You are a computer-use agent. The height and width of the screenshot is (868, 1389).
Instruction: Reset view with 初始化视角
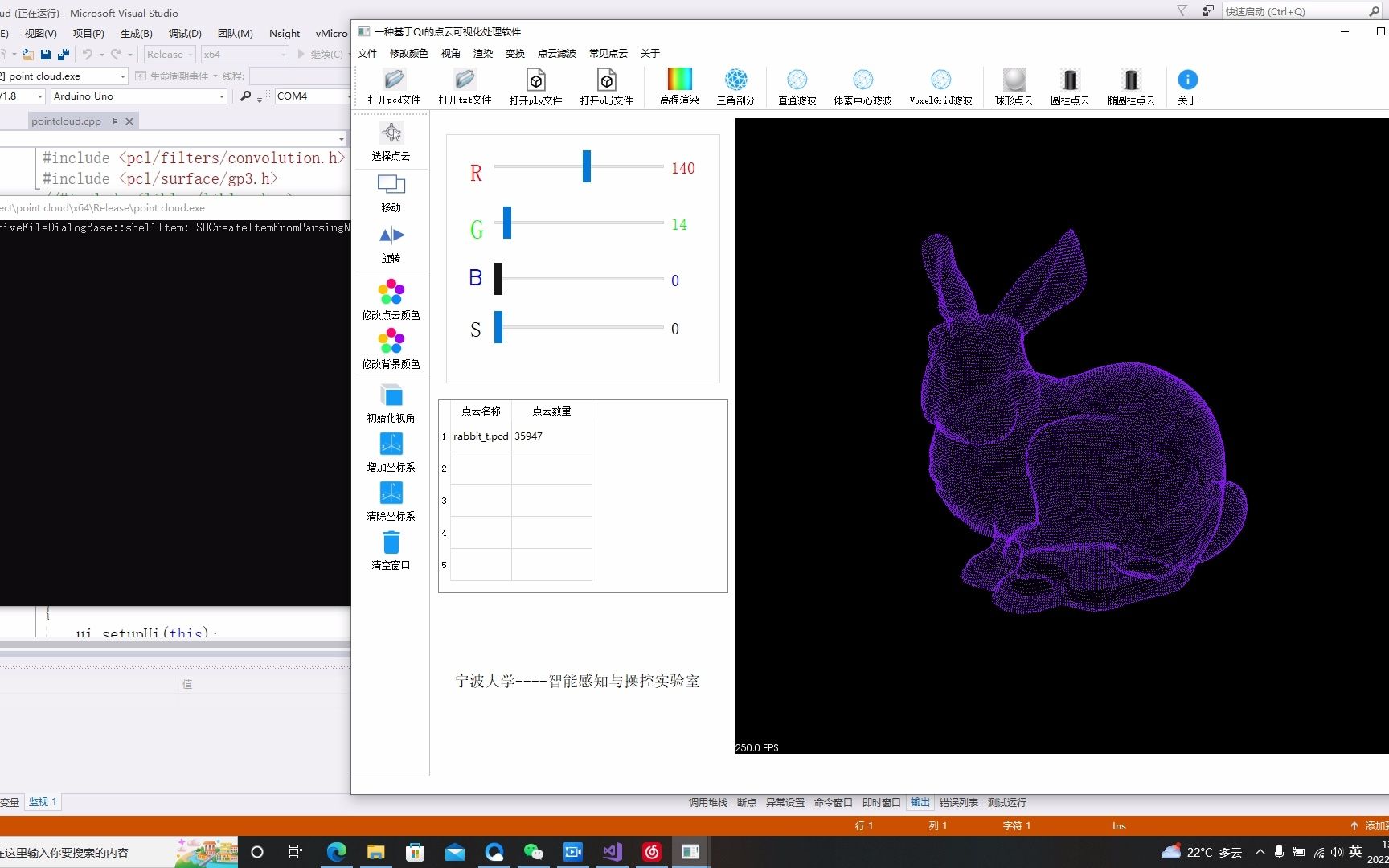point(391,403)
